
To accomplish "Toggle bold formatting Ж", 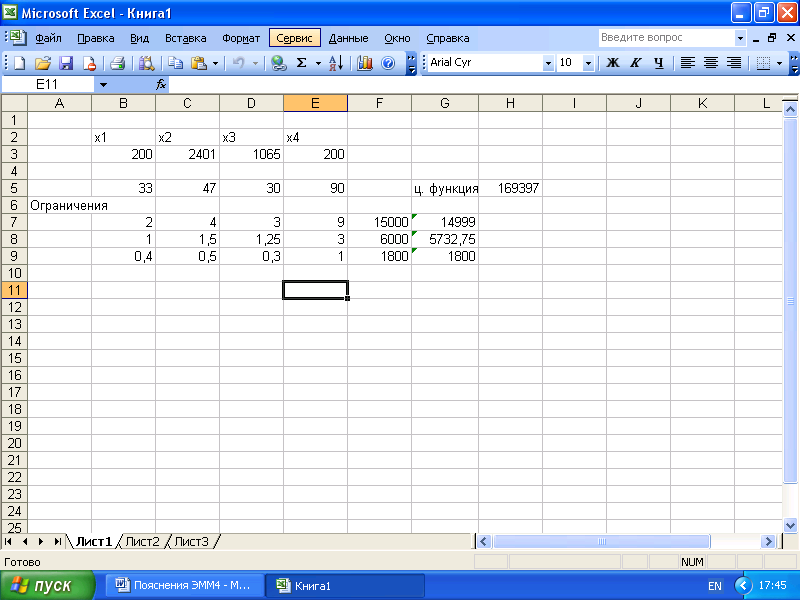I will [612, 63].
